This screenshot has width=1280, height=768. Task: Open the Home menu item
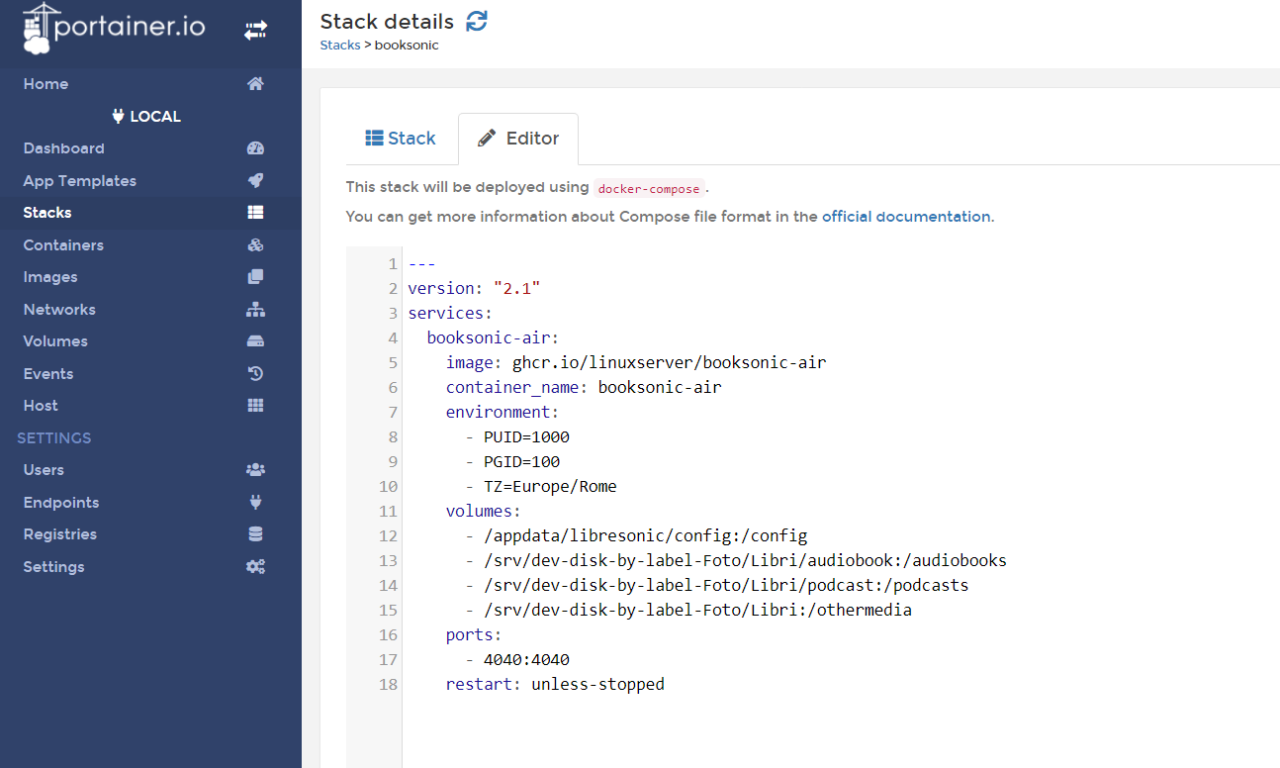click(x=46, y=84)
